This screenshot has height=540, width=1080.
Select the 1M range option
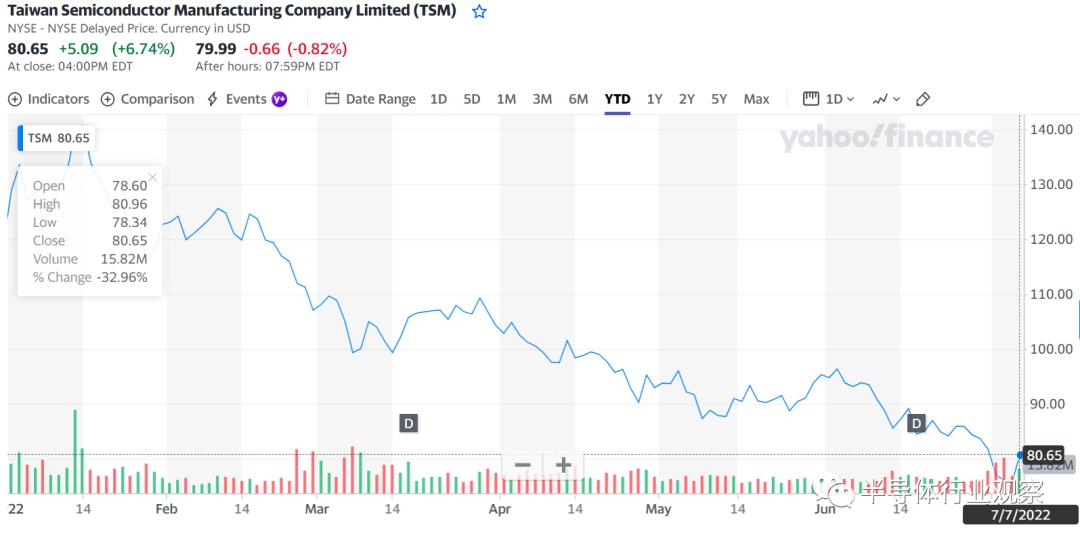(506, 99)
